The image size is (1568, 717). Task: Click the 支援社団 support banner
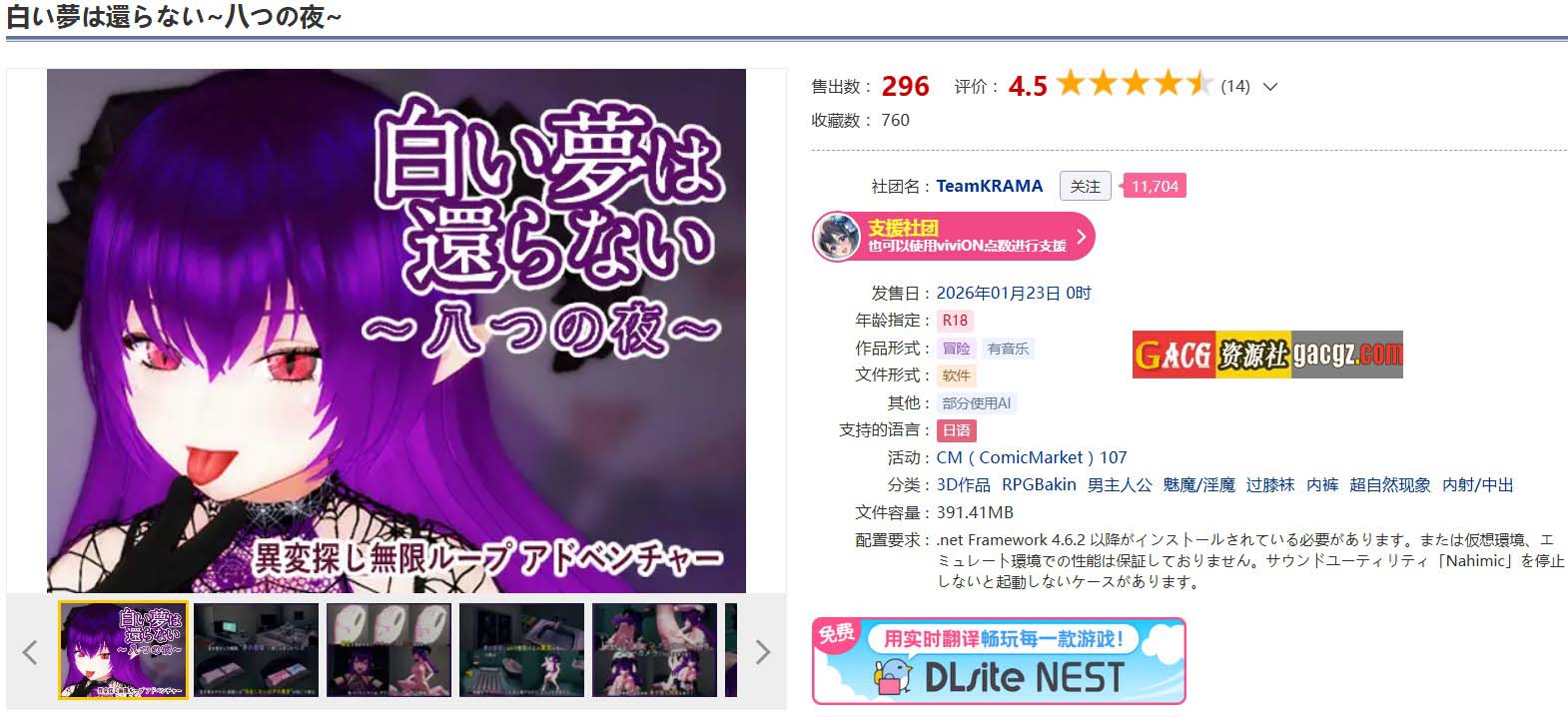[954, 237]
